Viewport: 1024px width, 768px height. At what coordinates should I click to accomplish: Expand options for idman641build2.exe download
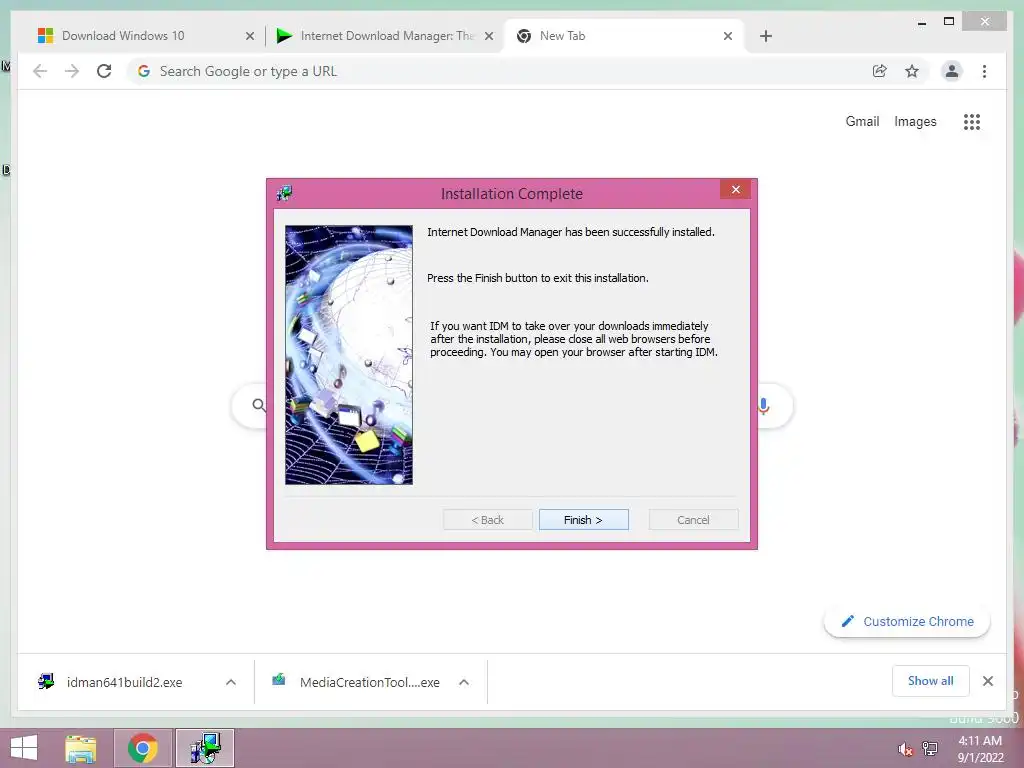231,682
